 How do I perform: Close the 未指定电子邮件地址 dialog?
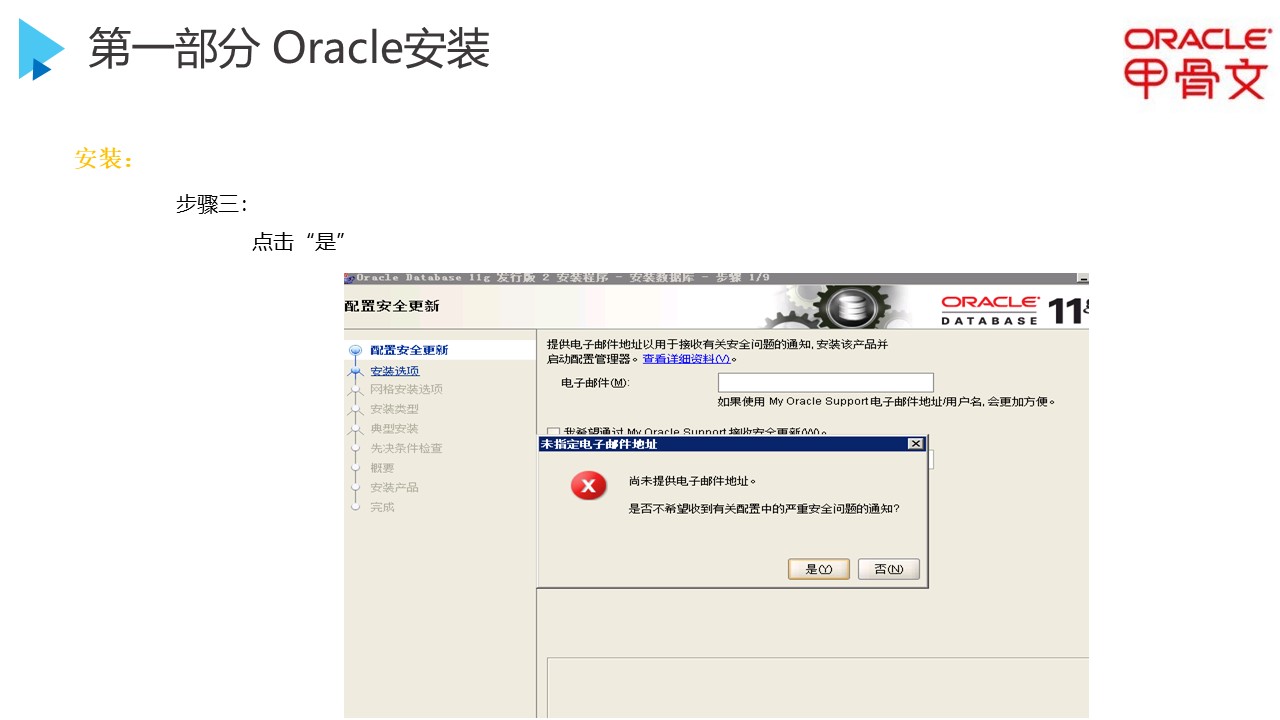click(915, 444)
